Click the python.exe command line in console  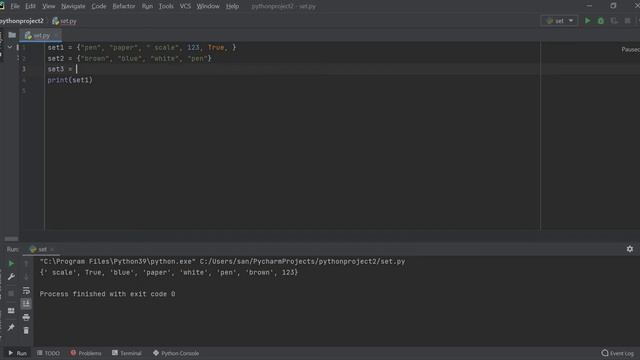pyautogui.click(x=222, y=261)
